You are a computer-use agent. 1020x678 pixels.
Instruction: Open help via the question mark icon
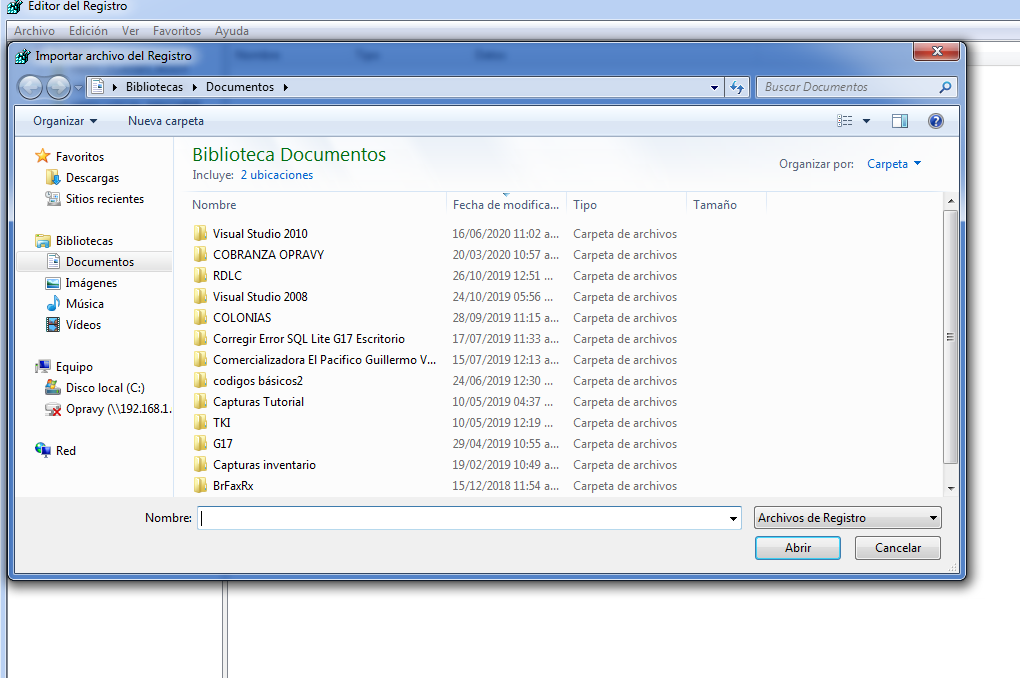pos(935,121)
